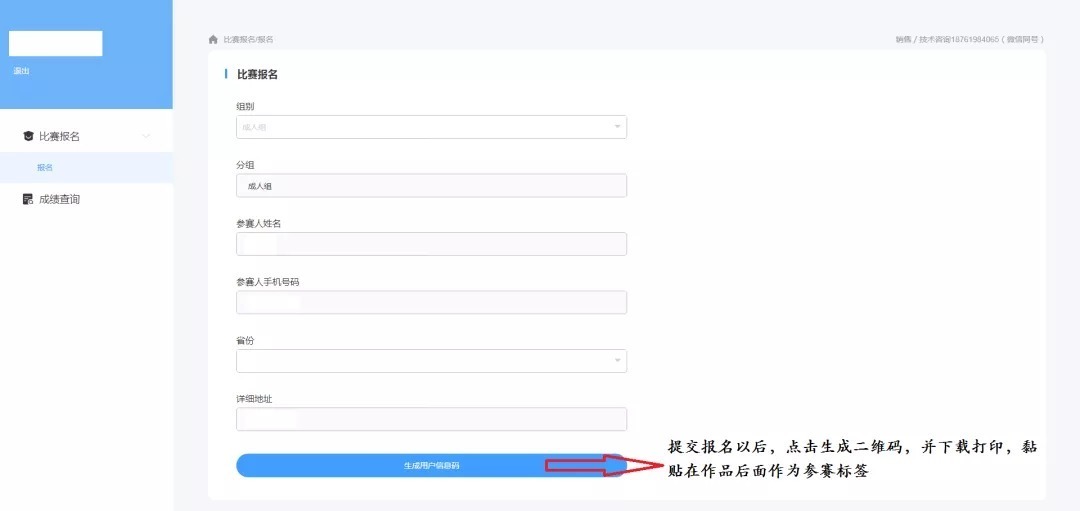Click the 生成用户信息码 button

(431, 466)
